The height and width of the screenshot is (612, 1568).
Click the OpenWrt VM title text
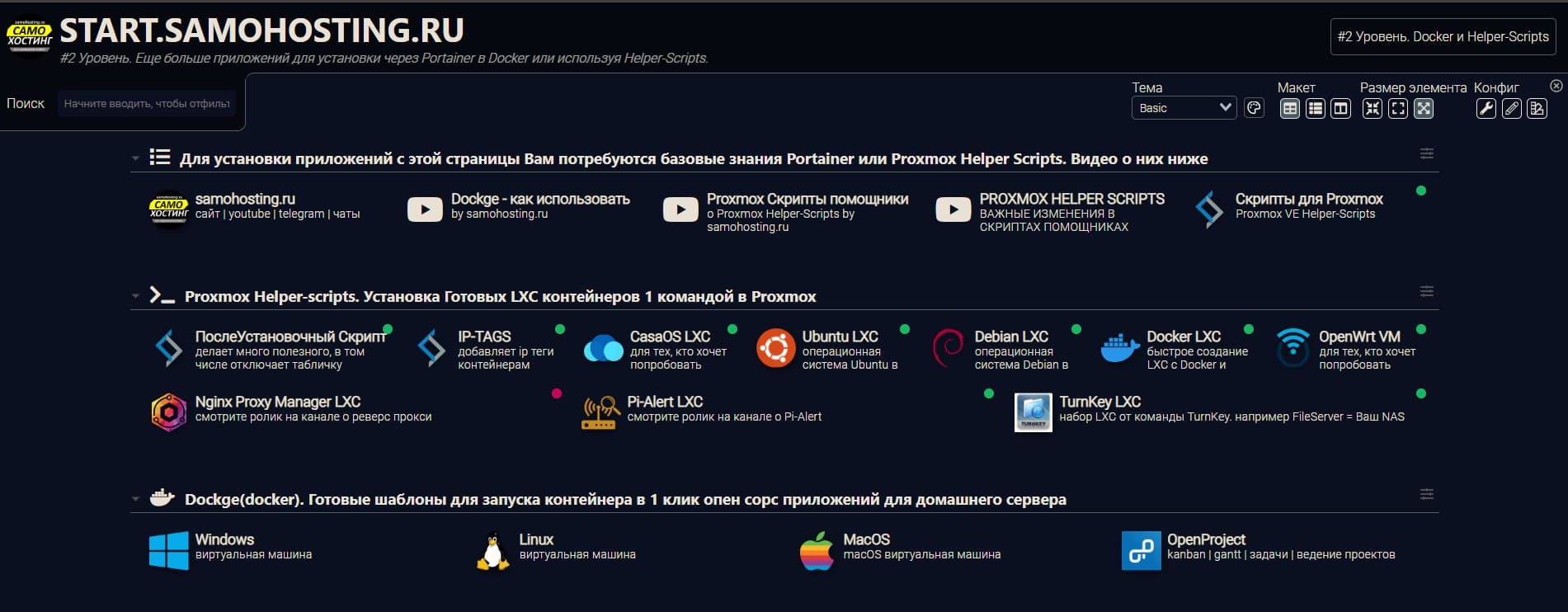click(1359, 337)
